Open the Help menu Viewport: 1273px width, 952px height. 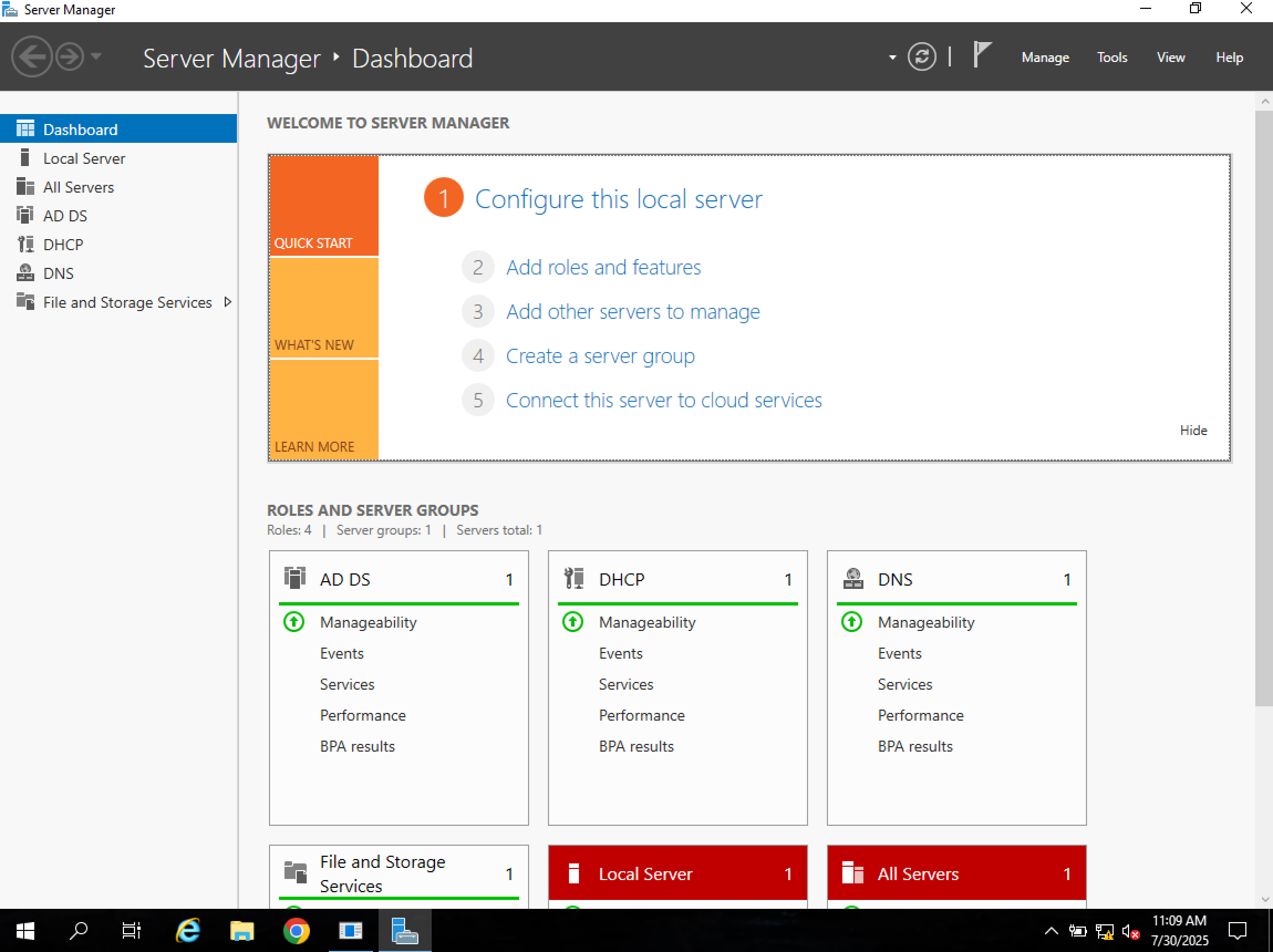pyautogui.click(x=1229, y=58)
